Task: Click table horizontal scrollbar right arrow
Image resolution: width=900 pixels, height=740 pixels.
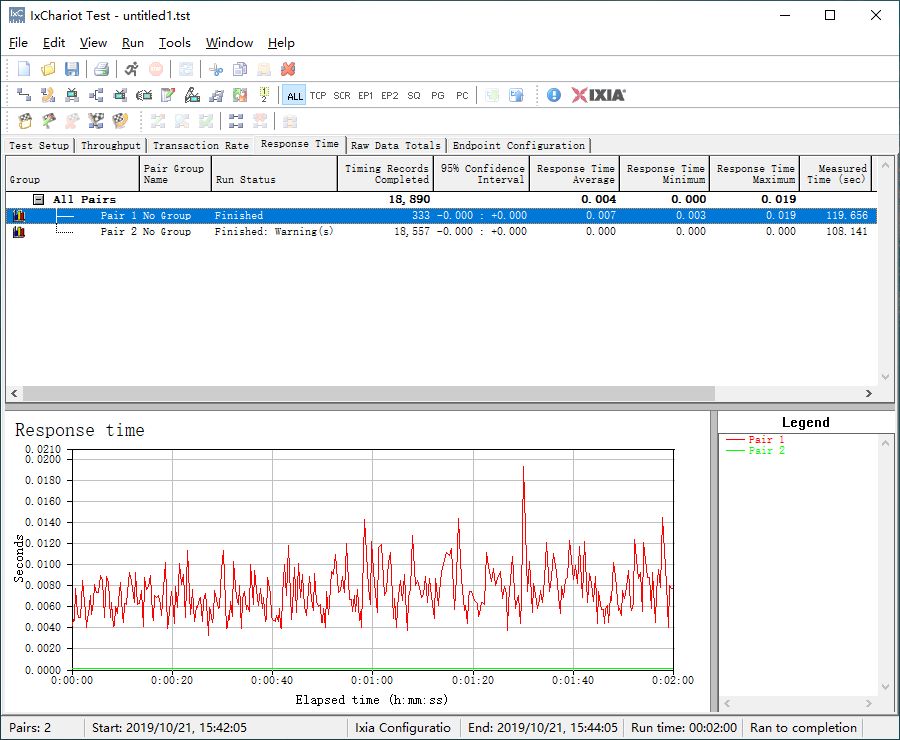Action: click(868, 393)
